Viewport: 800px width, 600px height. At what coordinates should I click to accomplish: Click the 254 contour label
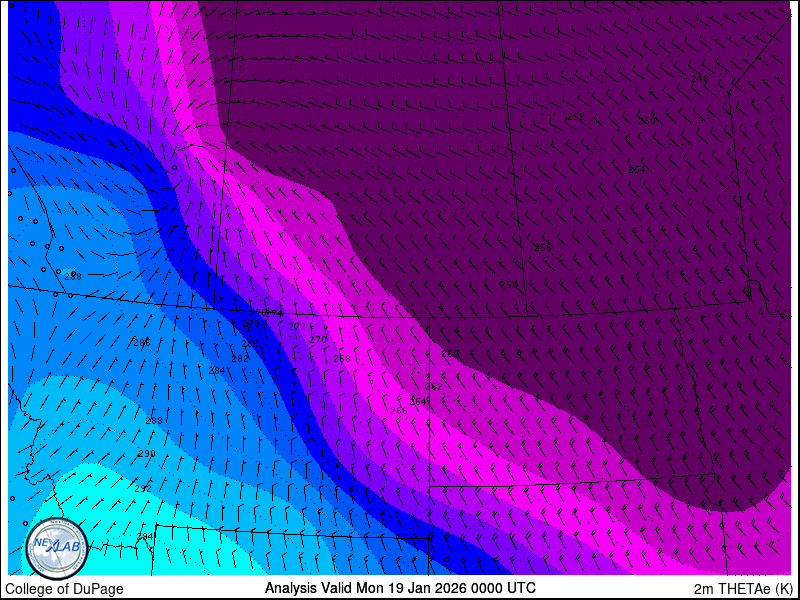(x=637, y=169)
